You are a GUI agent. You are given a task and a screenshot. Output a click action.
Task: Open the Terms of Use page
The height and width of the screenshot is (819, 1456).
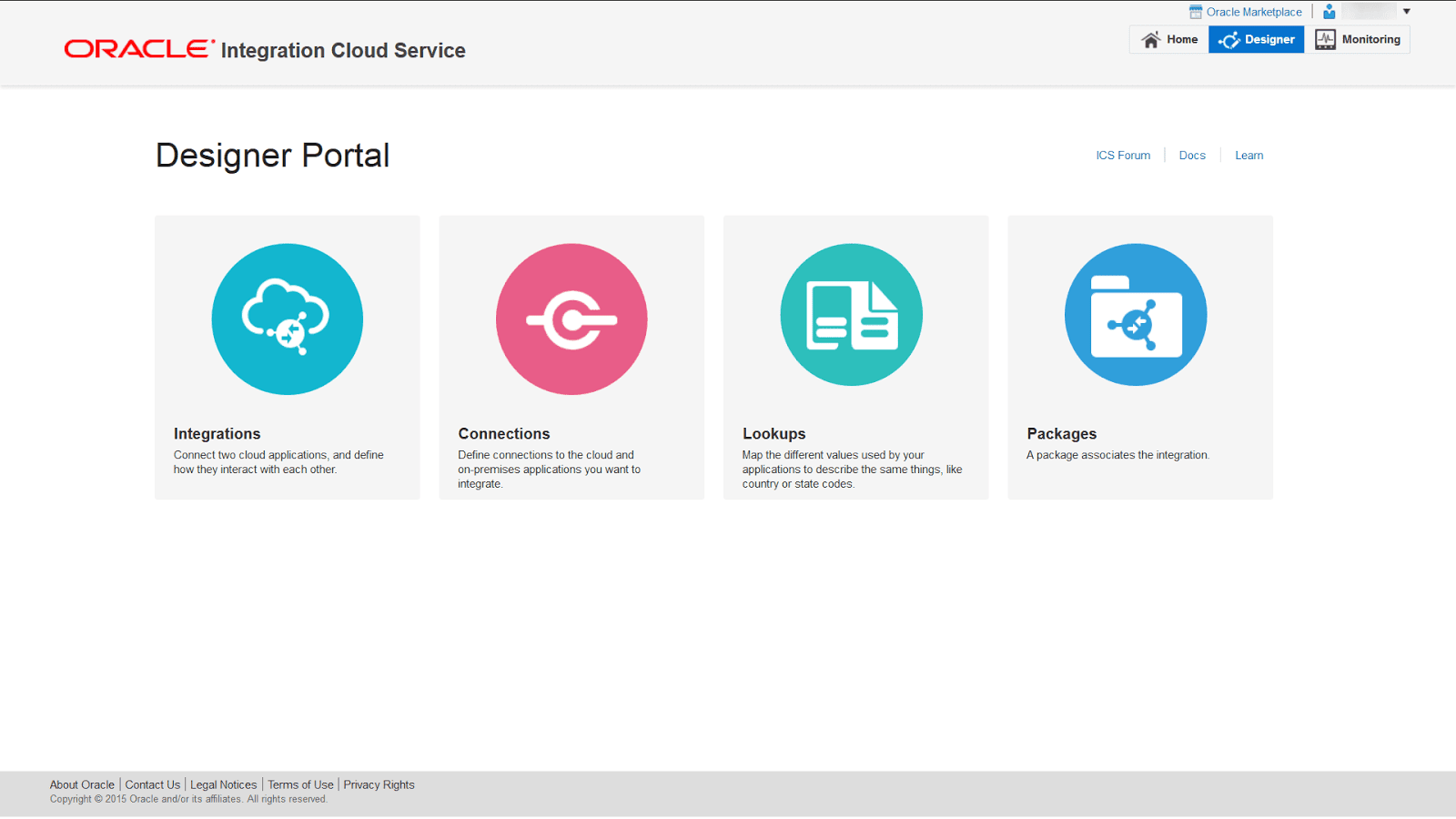coord(300,784)
